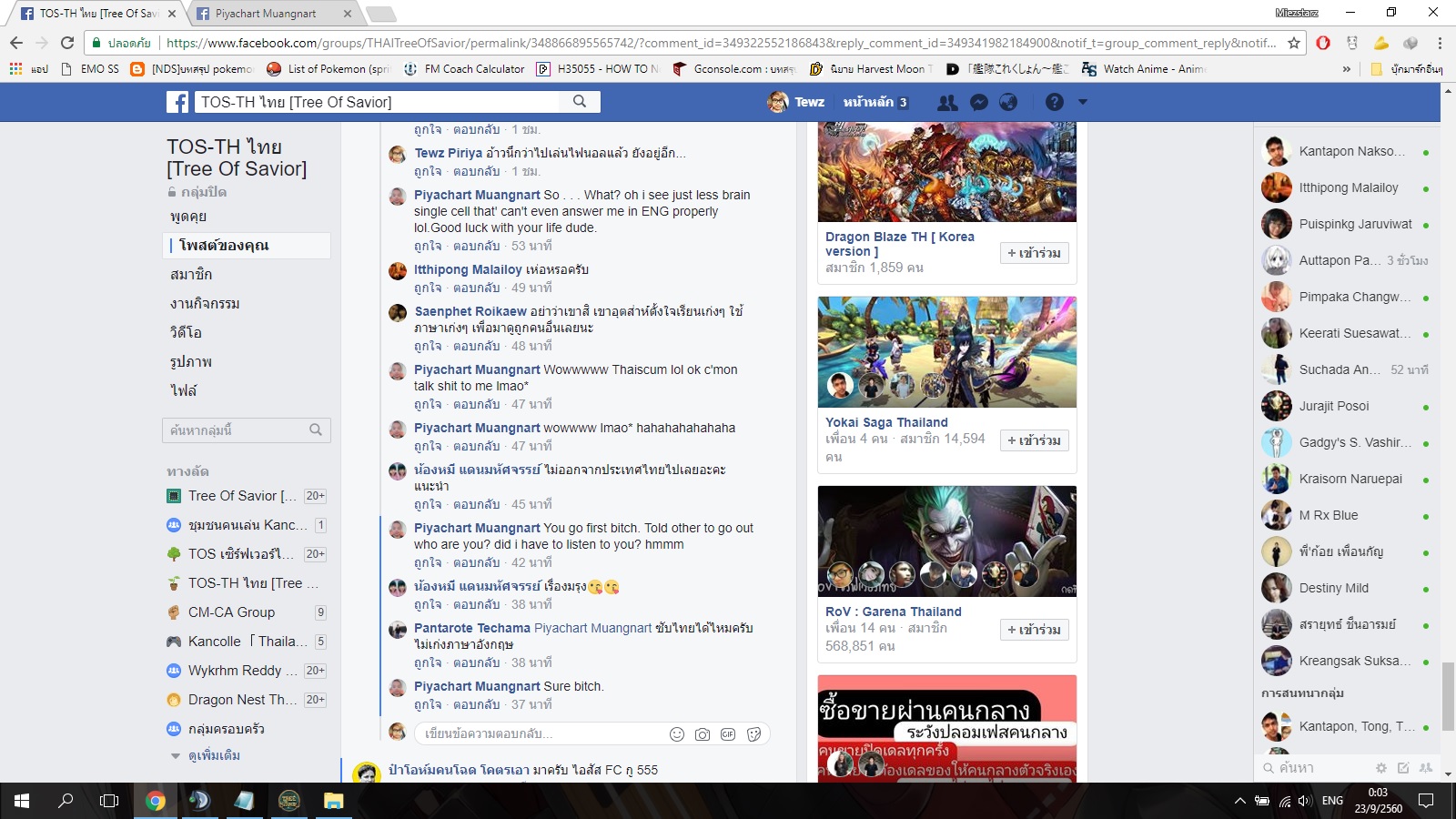The height and width of the screenshot is (819, 1456).
Task: Add a sticker to the reply
Action: 754,734
